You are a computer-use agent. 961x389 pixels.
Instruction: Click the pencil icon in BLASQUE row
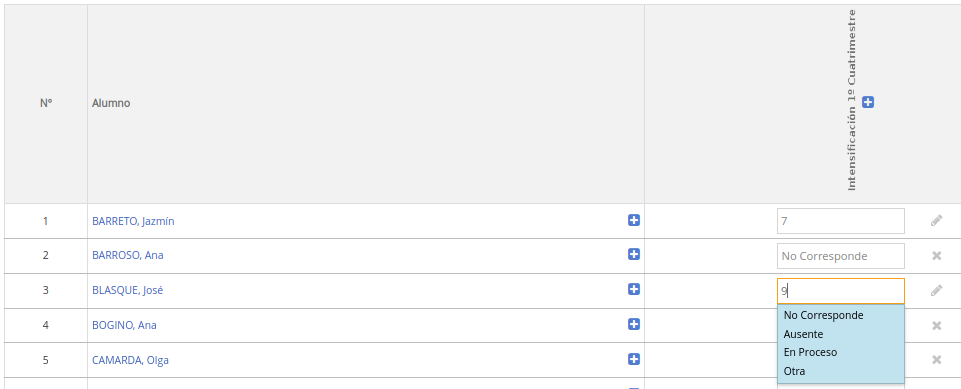pos(936,290)
